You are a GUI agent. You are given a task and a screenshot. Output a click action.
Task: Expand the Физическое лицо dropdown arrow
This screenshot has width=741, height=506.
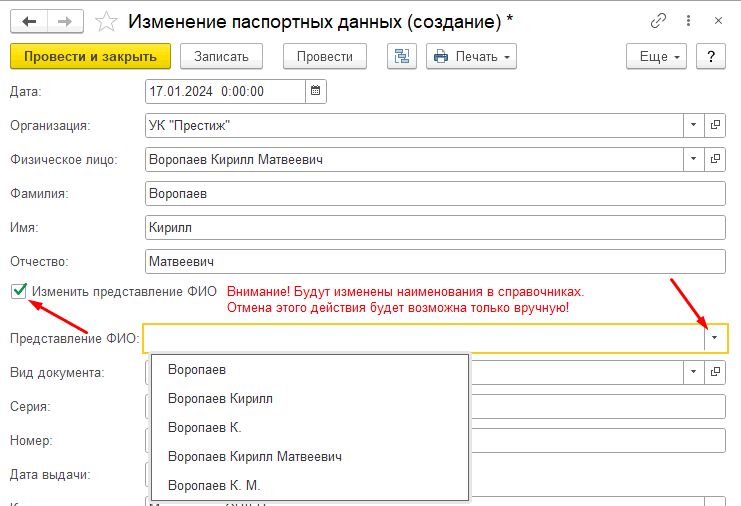pos(694,159)
